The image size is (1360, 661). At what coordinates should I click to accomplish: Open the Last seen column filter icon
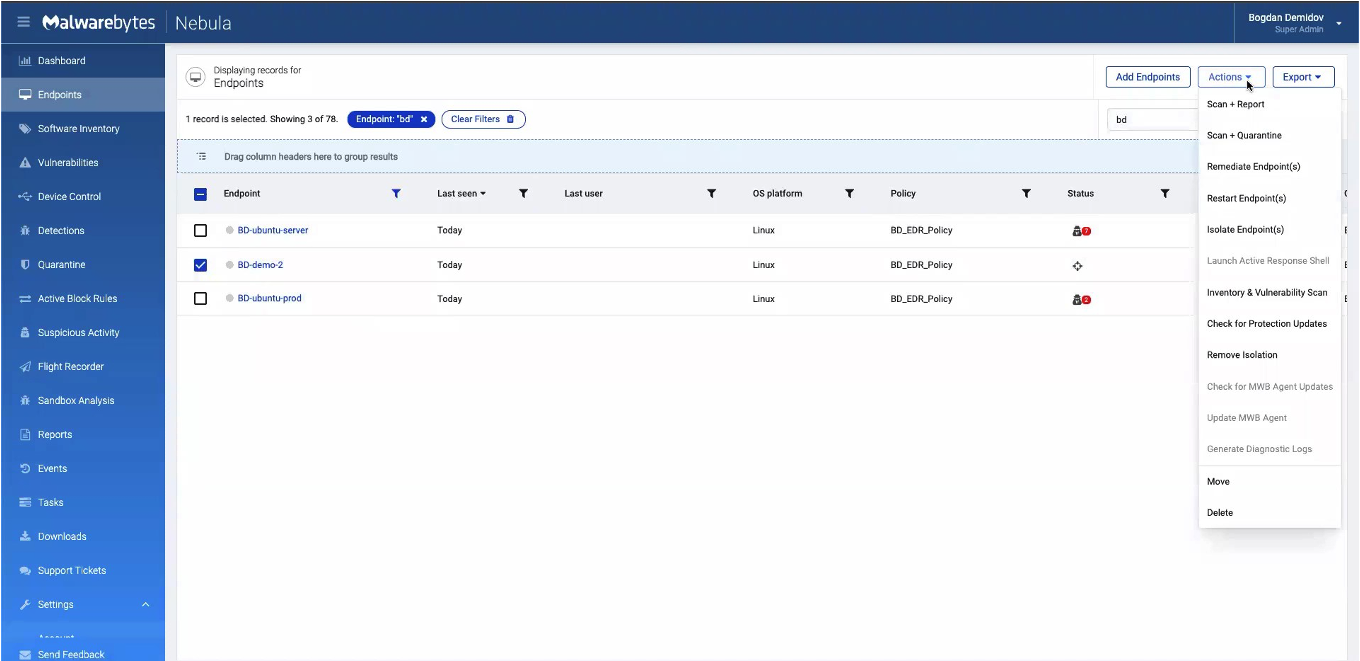[523, 194]
